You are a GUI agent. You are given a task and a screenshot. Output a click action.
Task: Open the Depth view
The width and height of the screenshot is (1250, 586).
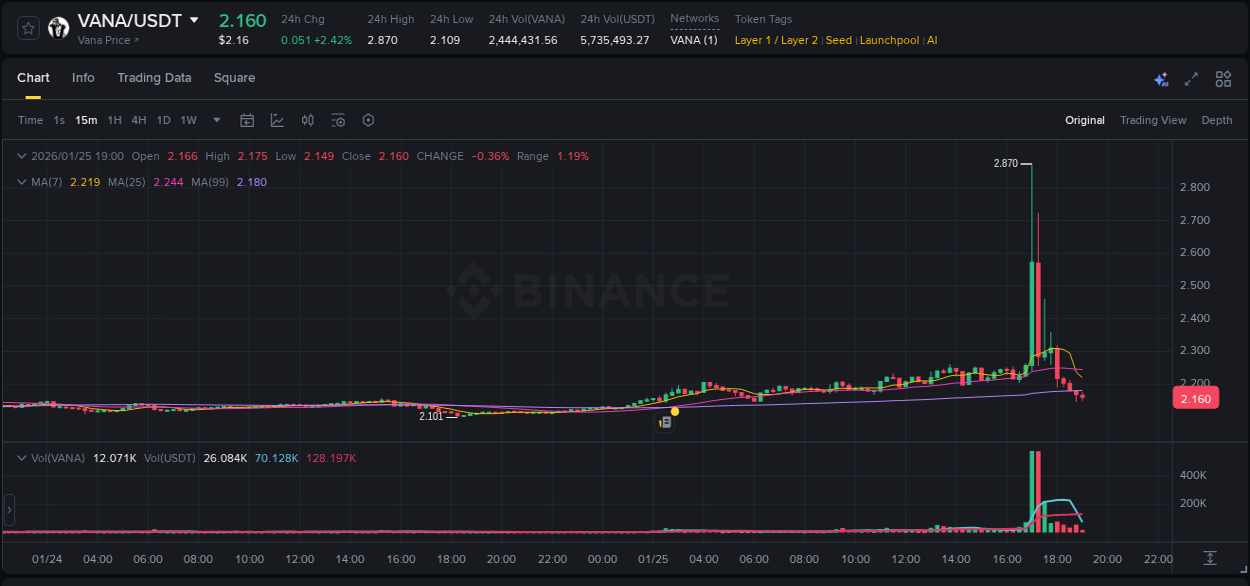click(1216, 120)
